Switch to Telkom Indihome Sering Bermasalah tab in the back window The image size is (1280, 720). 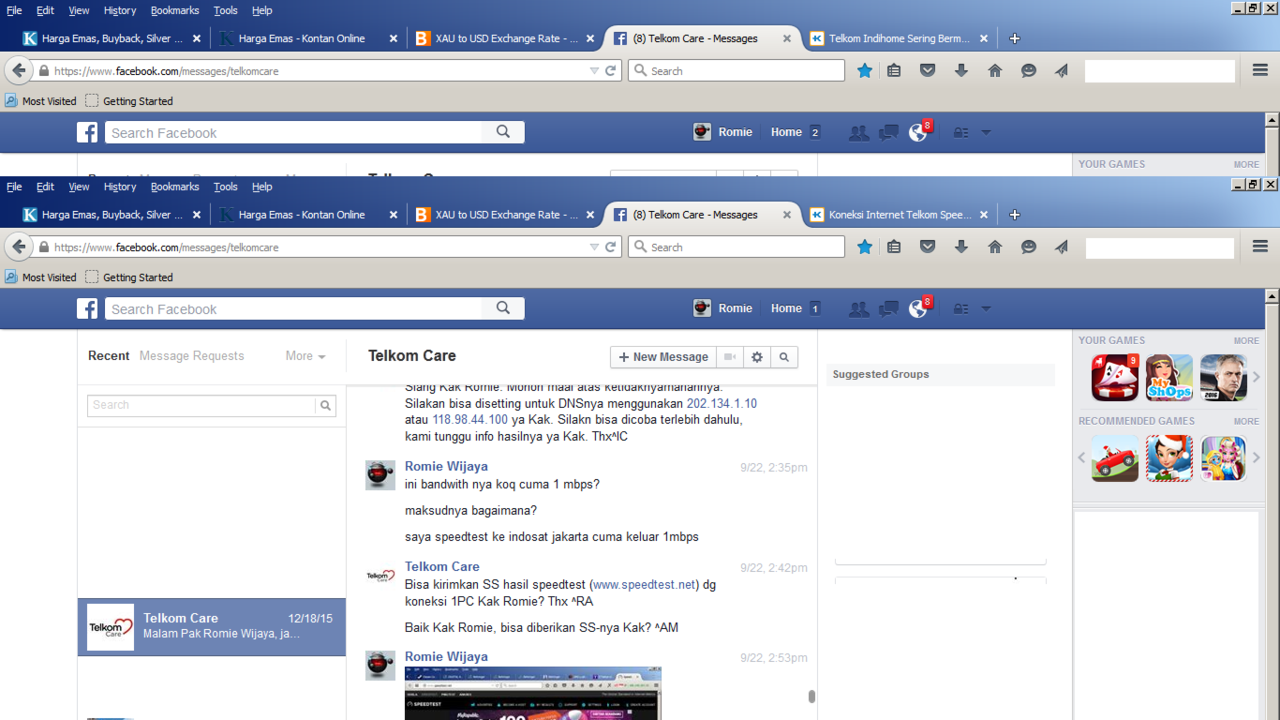pos(899,39)
